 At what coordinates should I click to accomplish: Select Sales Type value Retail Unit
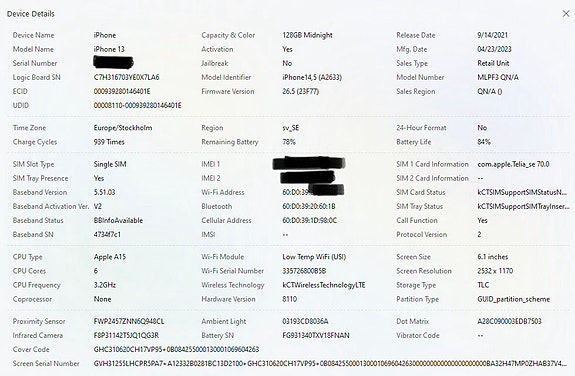coord(493,63)
